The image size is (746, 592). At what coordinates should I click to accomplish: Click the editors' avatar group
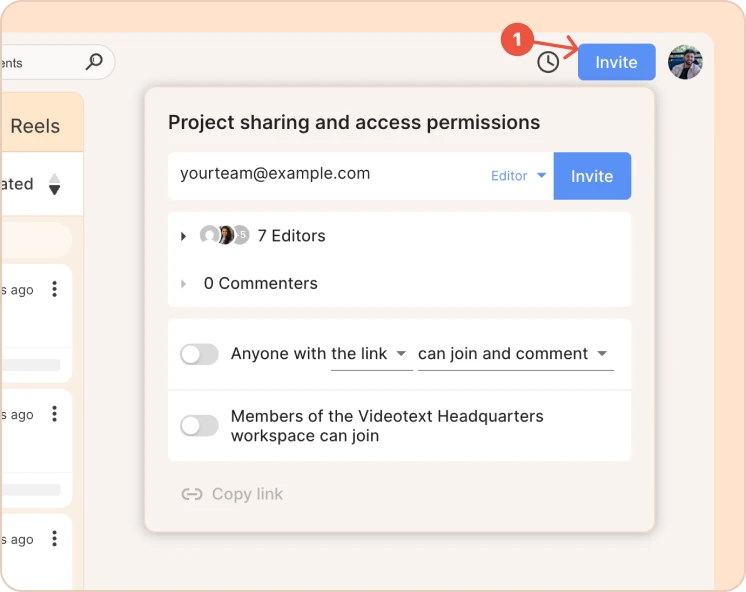(225, 235)
